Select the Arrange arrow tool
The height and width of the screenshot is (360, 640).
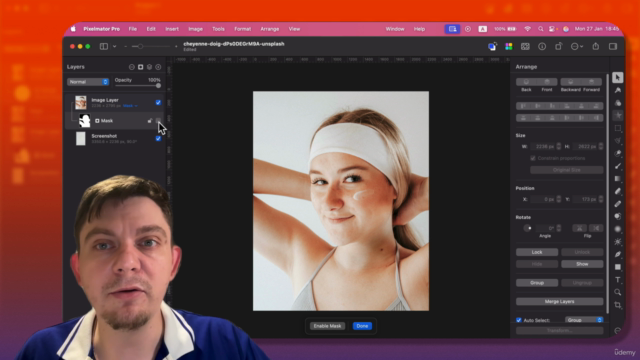point(618,77)
